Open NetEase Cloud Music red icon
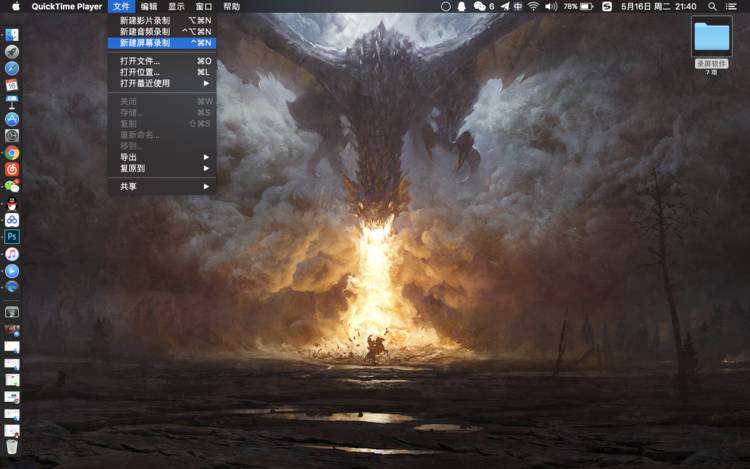Screen dimensions: 750x469 (x=12, y=170)
